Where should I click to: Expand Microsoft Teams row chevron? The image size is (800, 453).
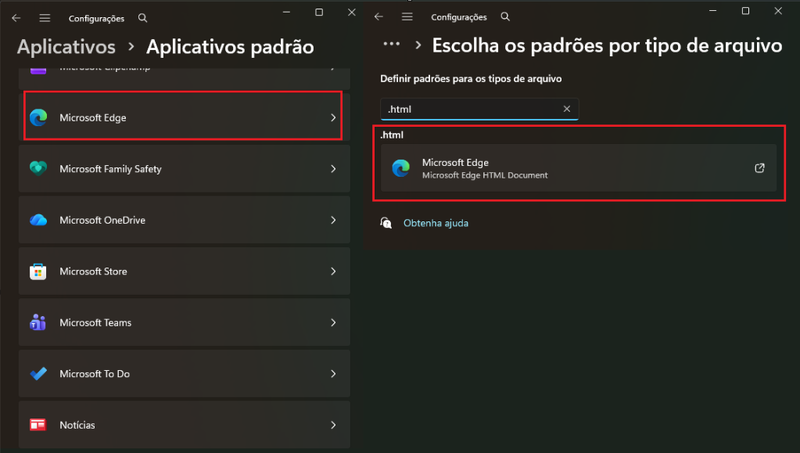pos(333,322)
